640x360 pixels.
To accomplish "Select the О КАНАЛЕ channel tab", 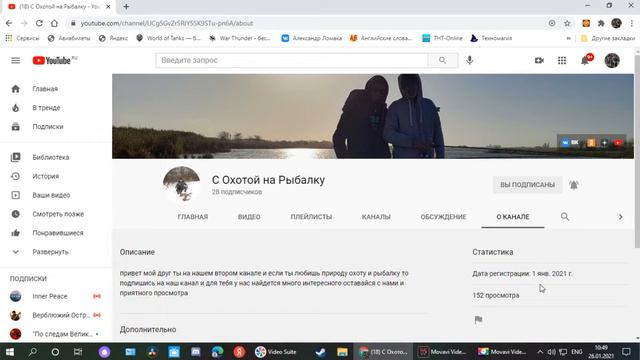I will tap(513, 217).
